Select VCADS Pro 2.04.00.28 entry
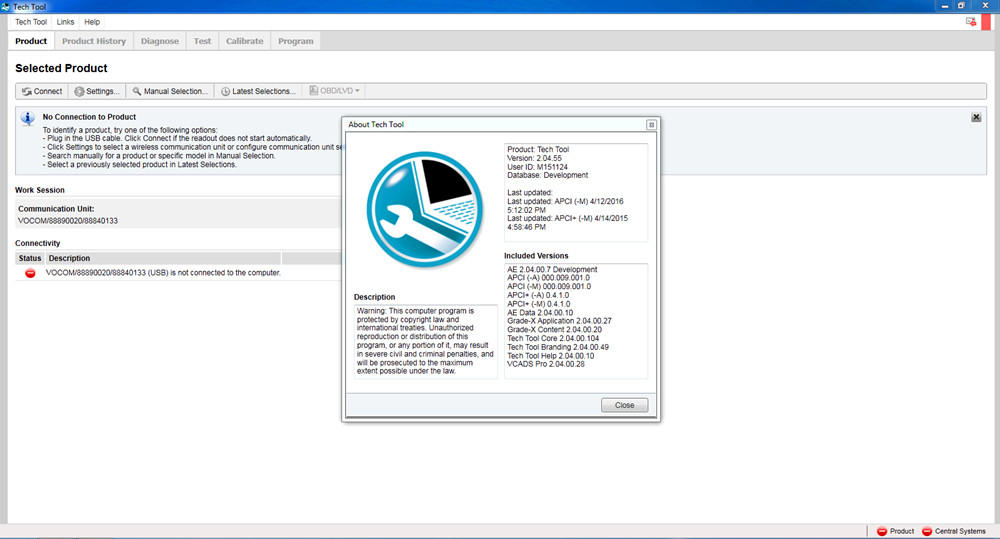This screenshot has height=539, width=1000. point(546,364)
